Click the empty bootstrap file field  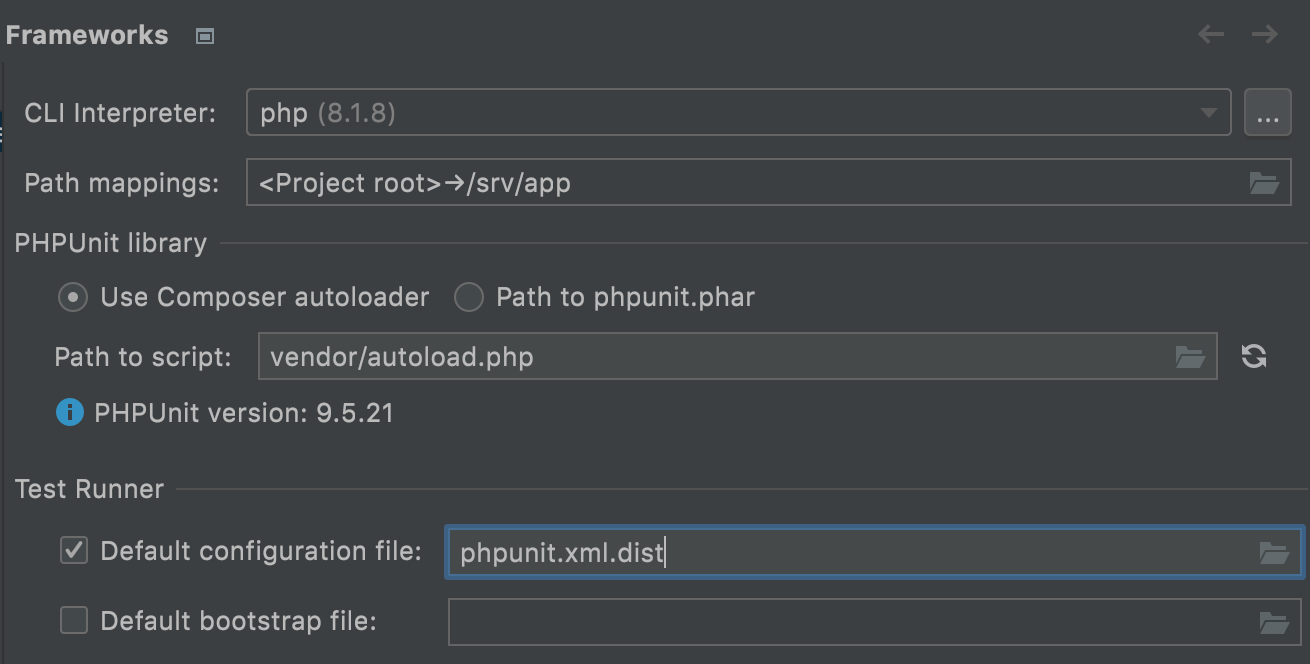click(850, 623)
